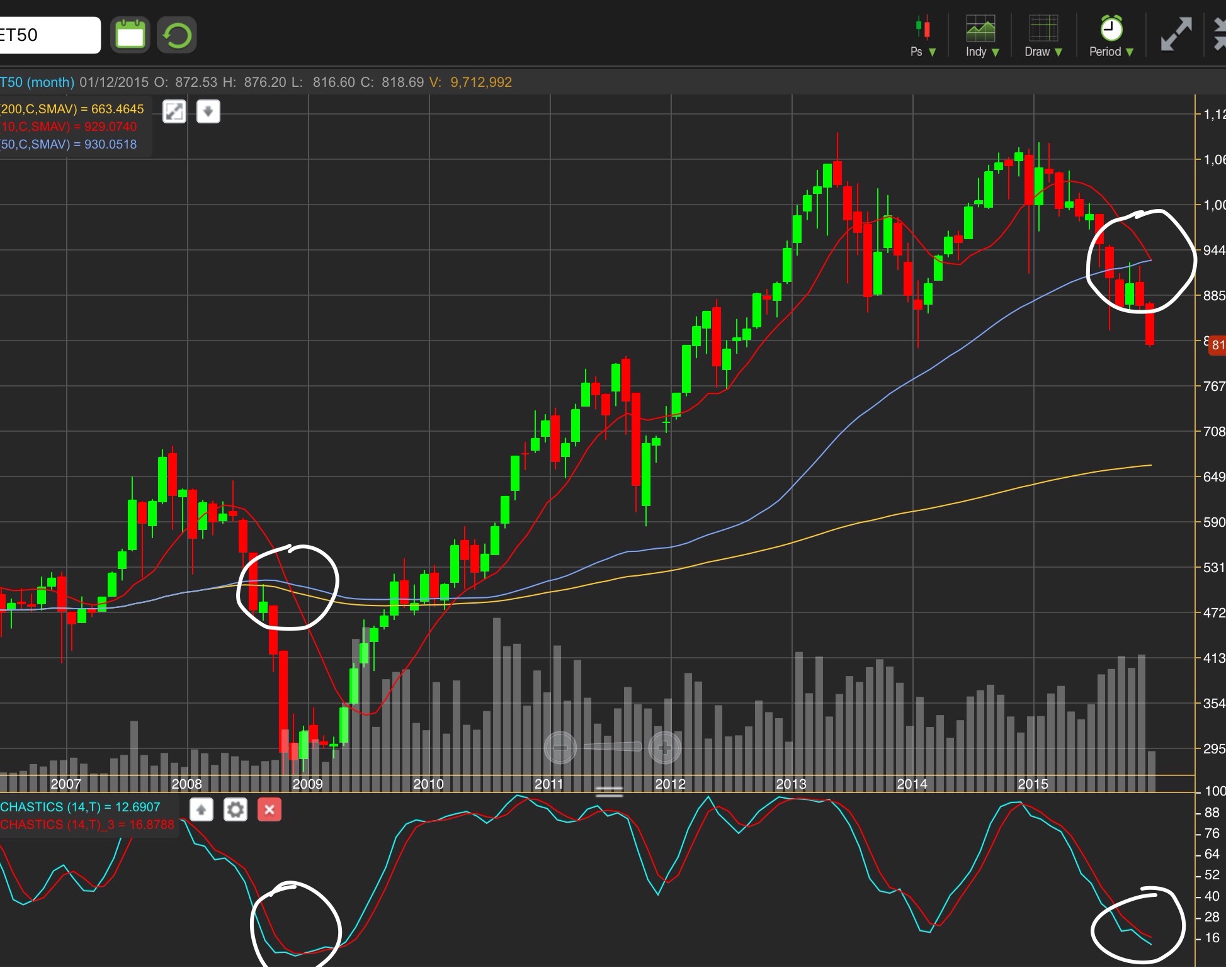Click the red current price tag on price axis
Viewport: 1226px width, 980px height.
1217,344
